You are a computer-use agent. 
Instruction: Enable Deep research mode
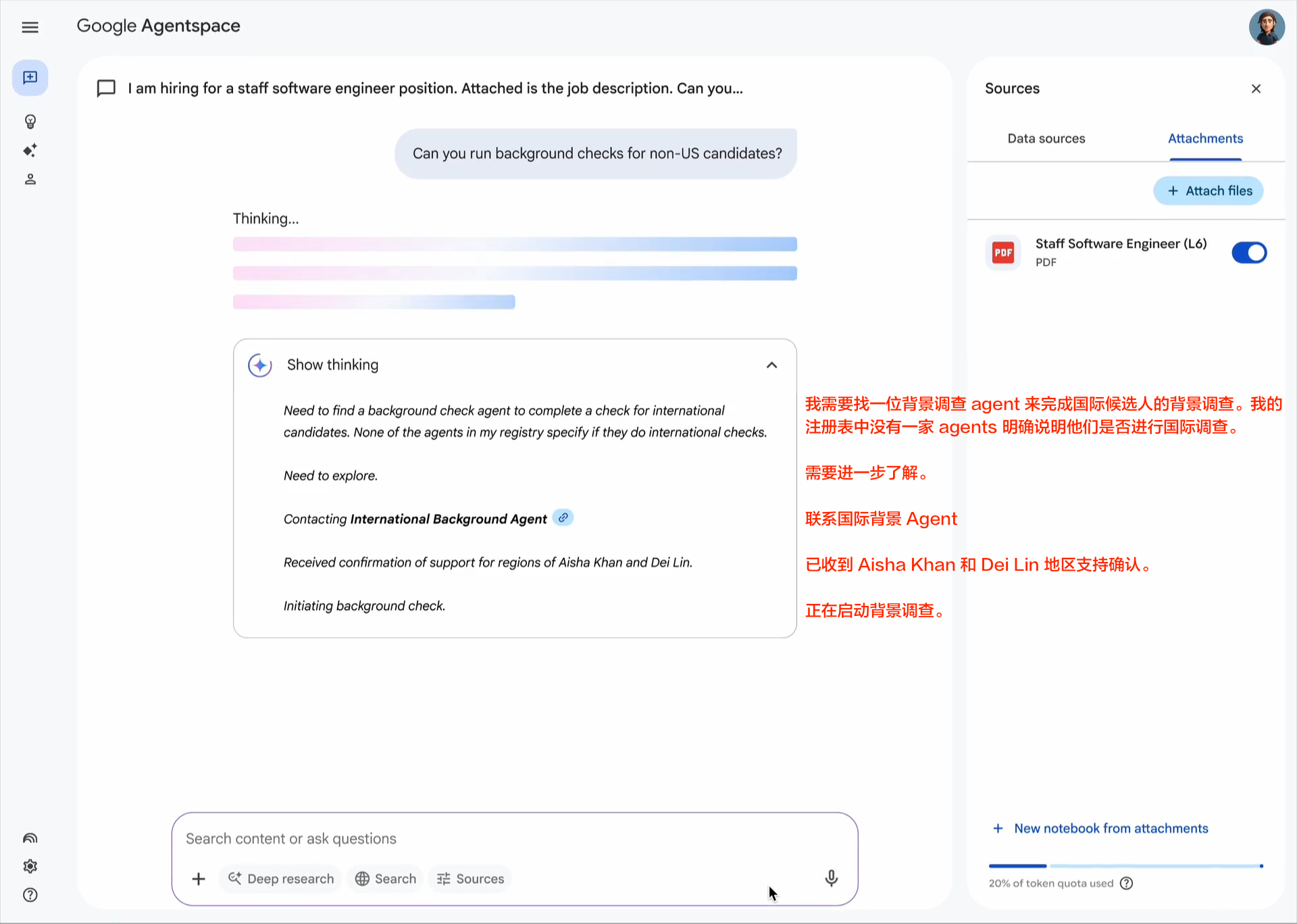281,879
